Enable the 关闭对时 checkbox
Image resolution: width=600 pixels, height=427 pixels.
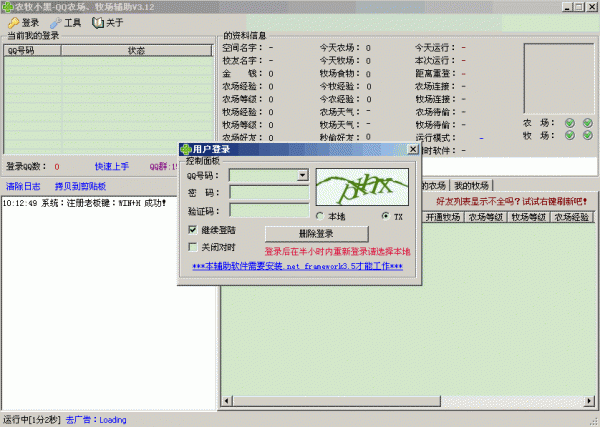[192, 247]
